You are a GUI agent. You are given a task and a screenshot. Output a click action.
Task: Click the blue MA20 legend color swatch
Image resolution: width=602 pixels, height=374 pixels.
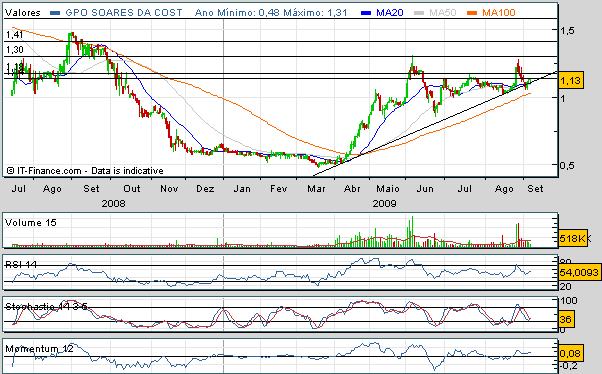(x=366, y=13)
